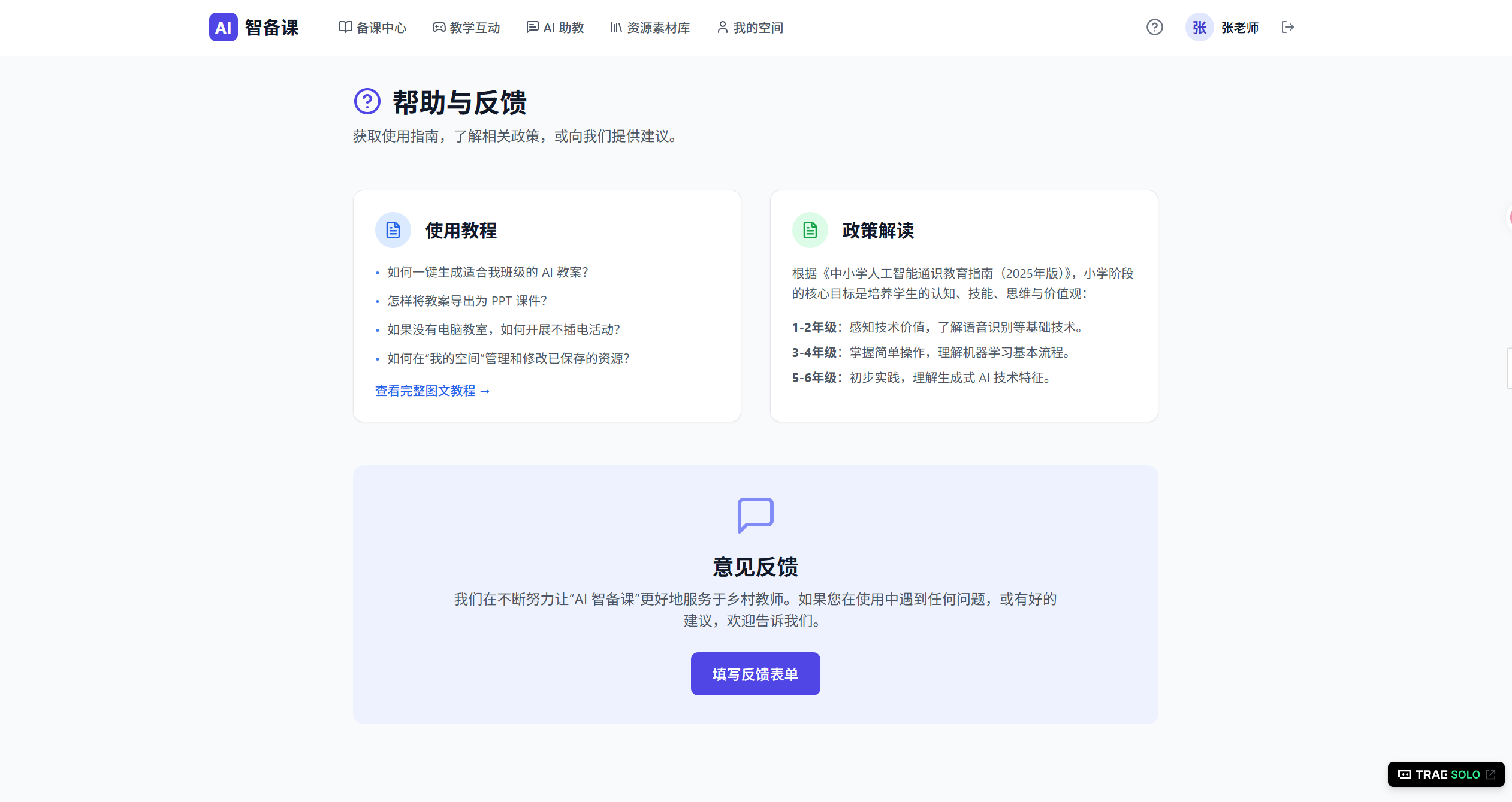Click the 张 user avatar circle
This screenshot has height=802, width=1512.
pos(1199,28)
